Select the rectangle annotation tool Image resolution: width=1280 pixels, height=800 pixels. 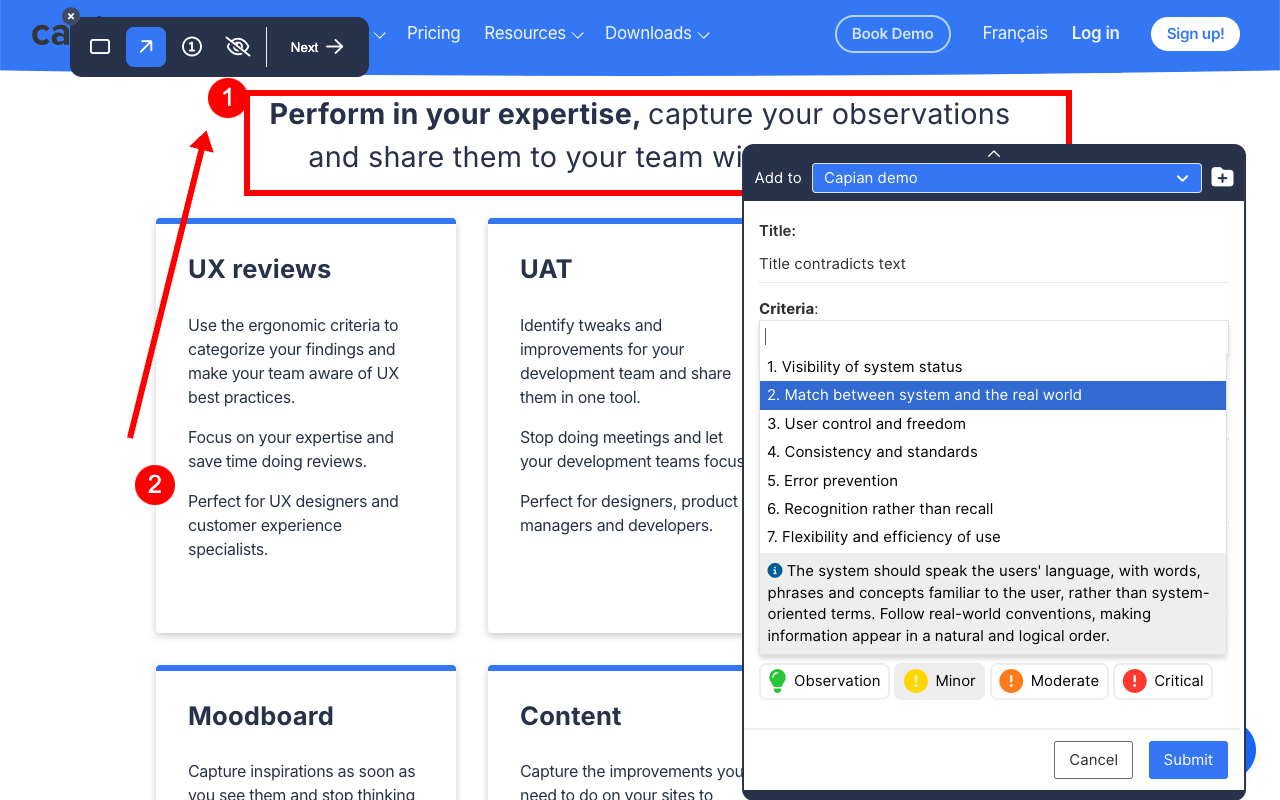100,47
